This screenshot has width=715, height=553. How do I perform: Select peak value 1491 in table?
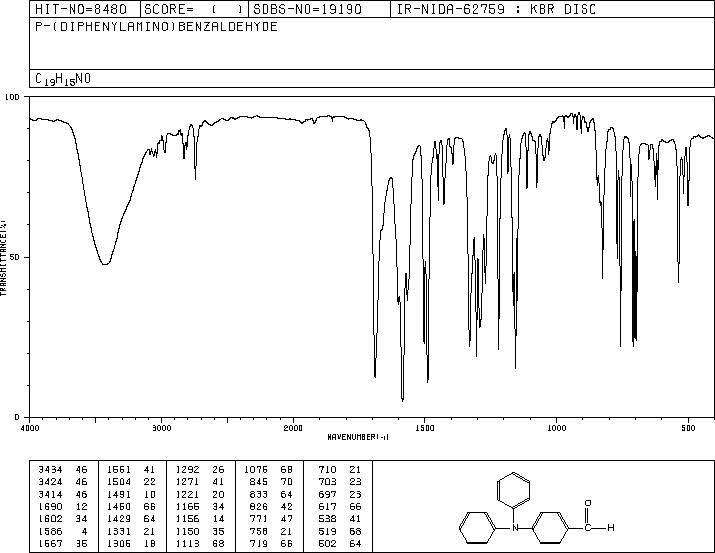coord(119,494)
